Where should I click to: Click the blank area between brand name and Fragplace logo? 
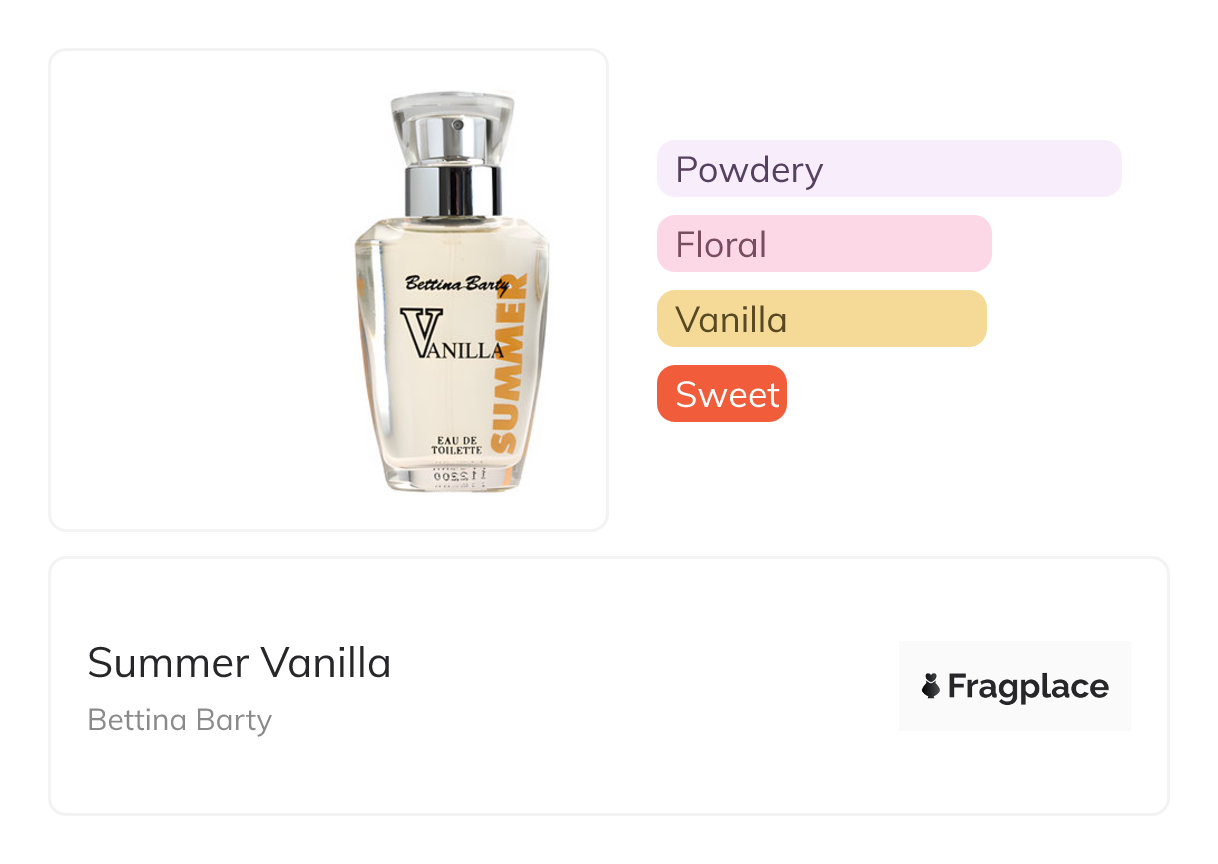point(600,690)
